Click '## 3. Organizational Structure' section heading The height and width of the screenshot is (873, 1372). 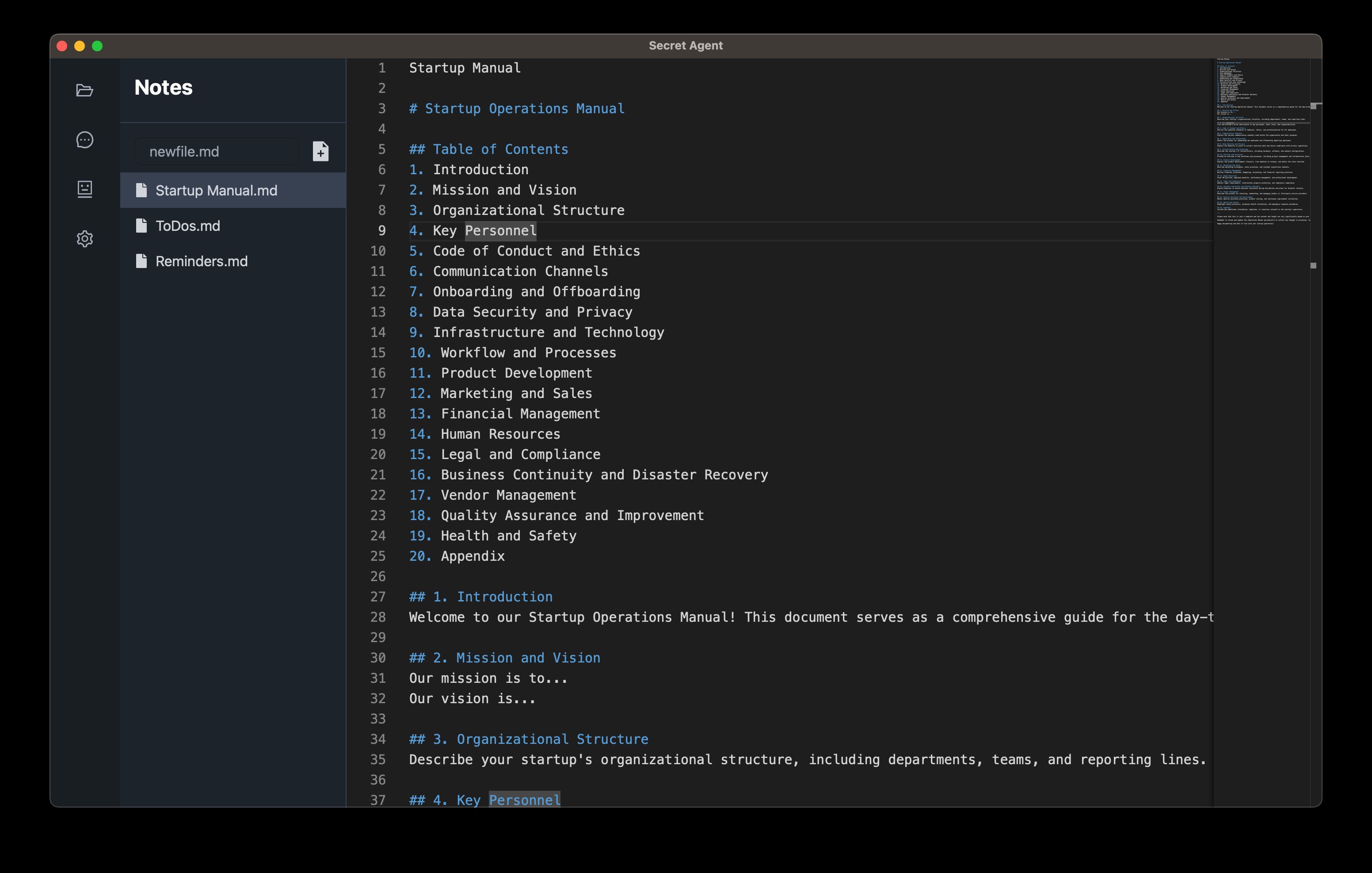529,739
